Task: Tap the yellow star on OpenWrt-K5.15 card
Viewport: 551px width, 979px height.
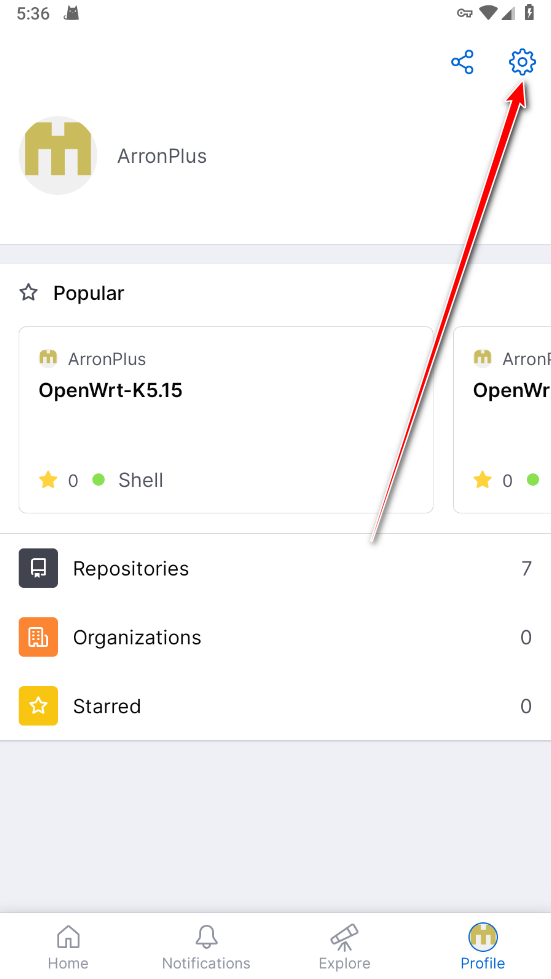Action: (48, 480)
